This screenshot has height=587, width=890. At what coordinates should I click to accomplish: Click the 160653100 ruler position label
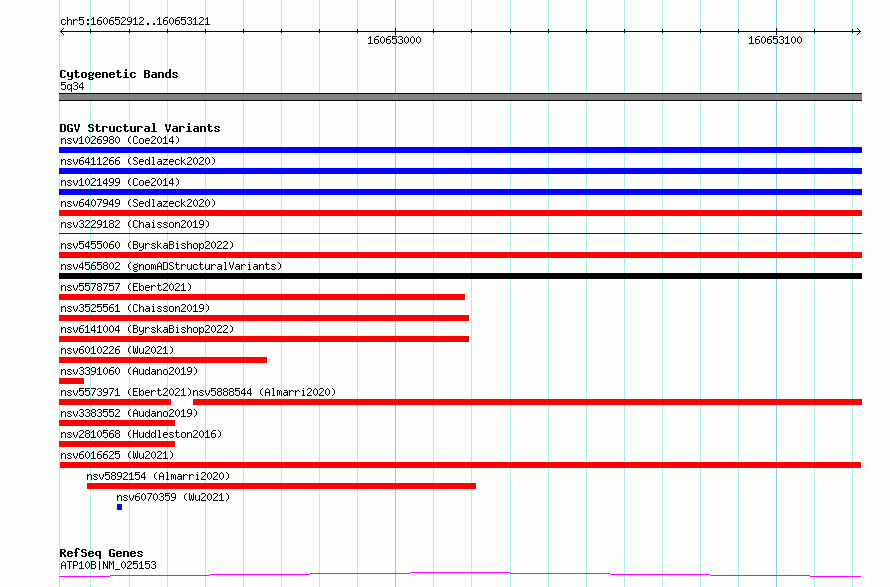[775, 40]
